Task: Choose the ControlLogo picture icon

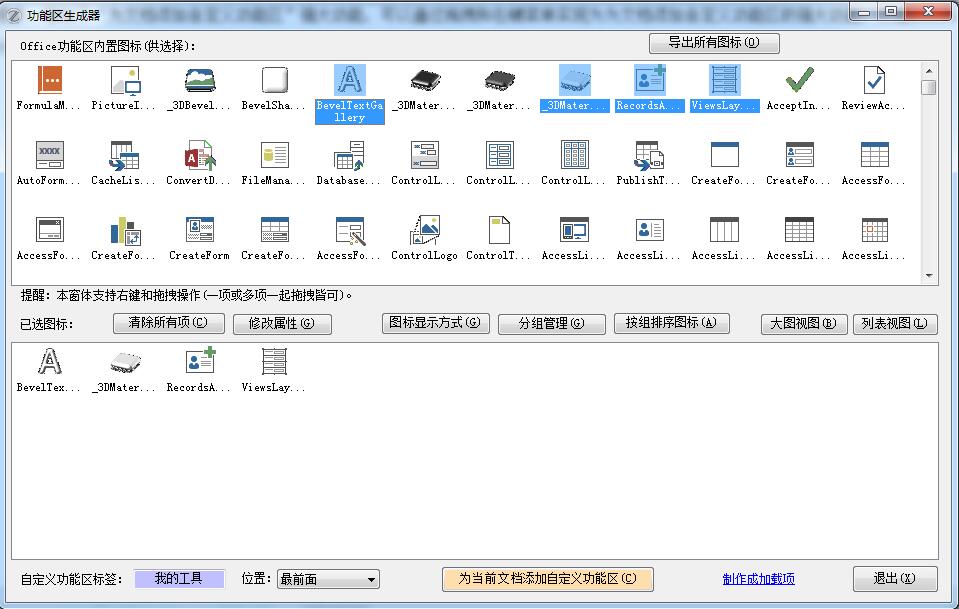Action: (424, 232)
